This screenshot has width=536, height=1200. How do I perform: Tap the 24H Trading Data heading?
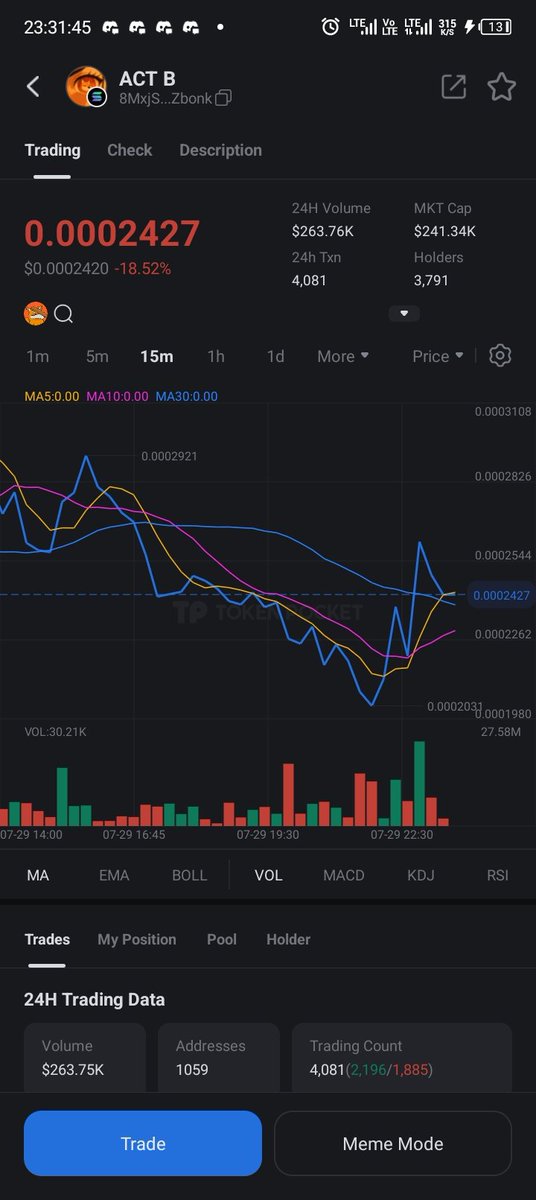tap(95, 999)
